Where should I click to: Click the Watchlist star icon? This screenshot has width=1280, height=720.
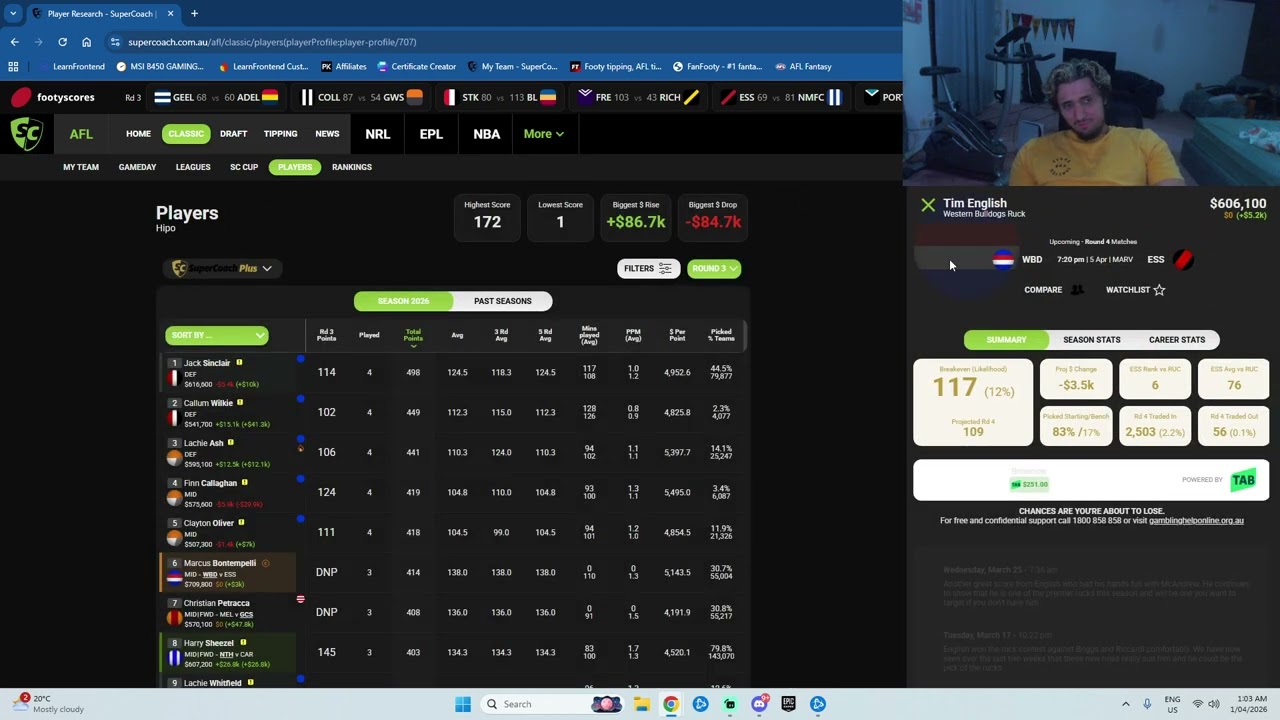coord(1159,290)
